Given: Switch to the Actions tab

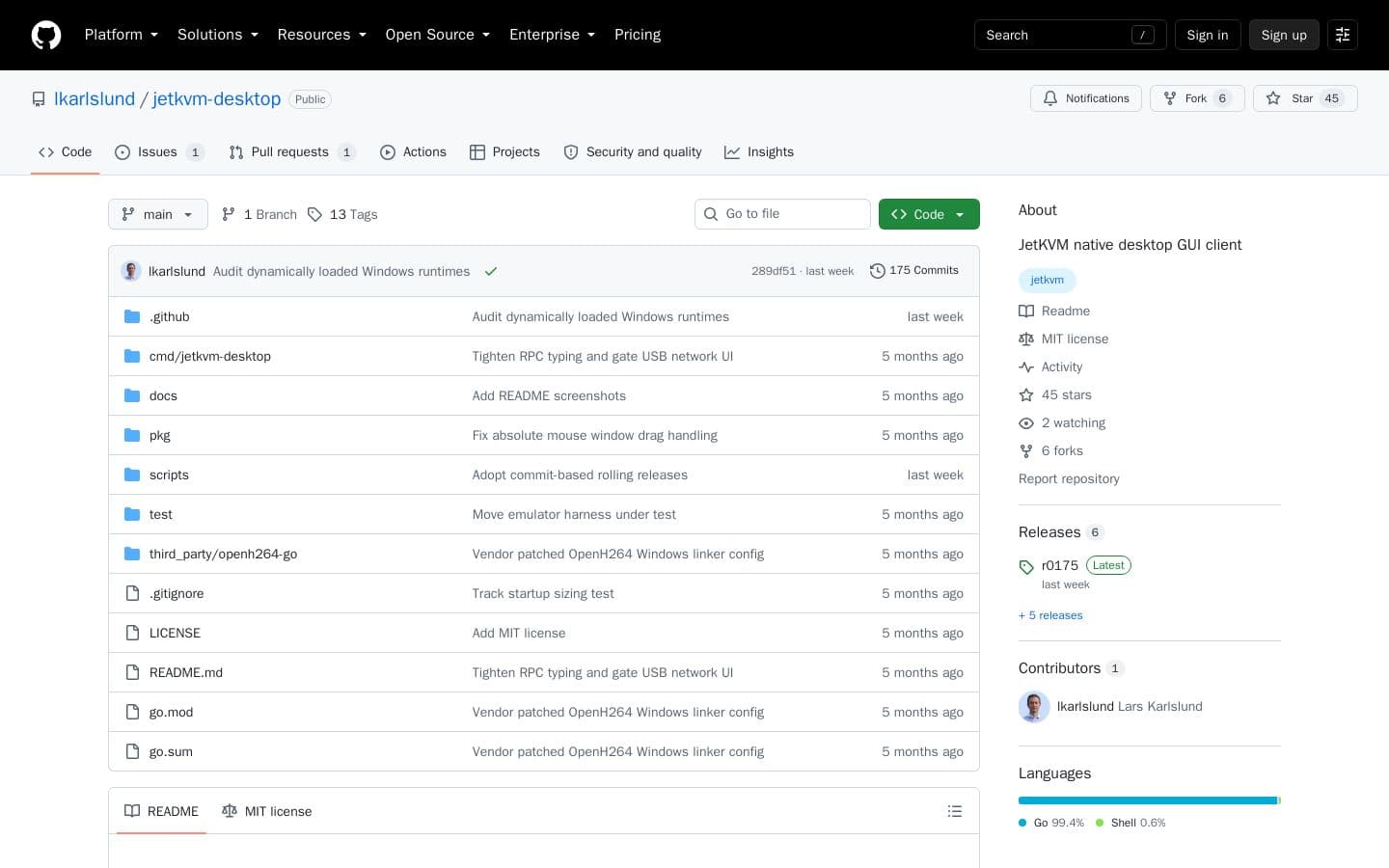Looking at the screenshot, I should (x=413, y=152).
